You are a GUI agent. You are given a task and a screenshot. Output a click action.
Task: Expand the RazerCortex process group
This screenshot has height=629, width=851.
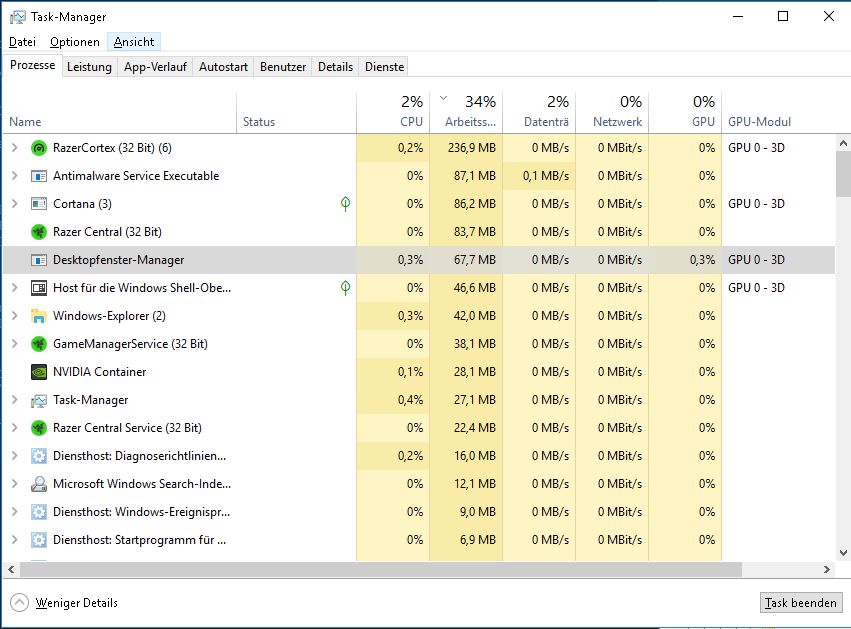point(15,148)
